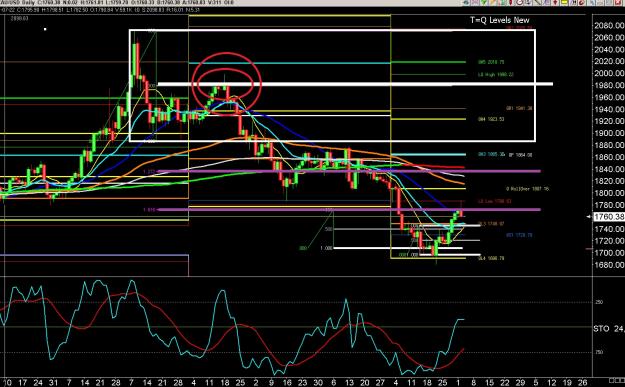Viewport: 625px width, 387px height.
Task: Click date axis label 19
Action: point(567,383)
